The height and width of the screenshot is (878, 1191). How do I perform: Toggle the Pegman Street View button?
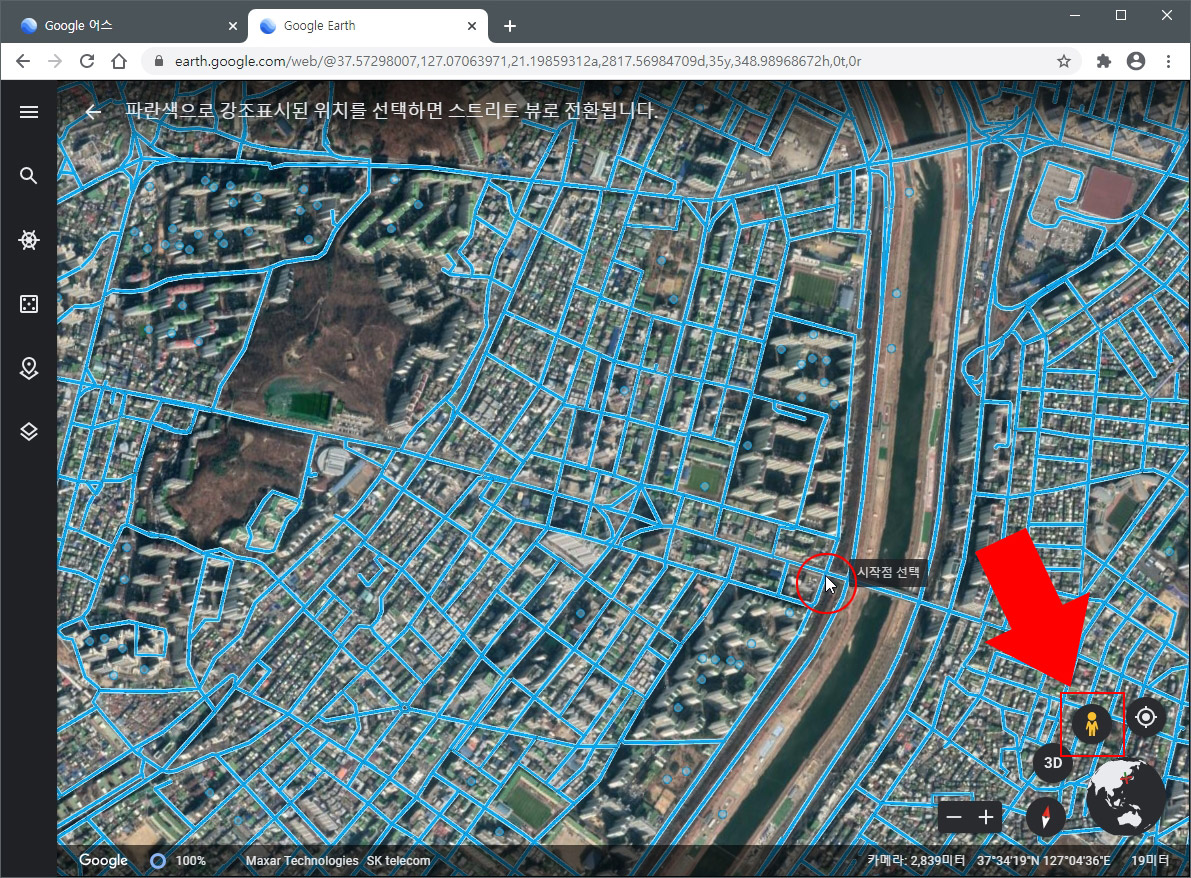[1092, 723]
